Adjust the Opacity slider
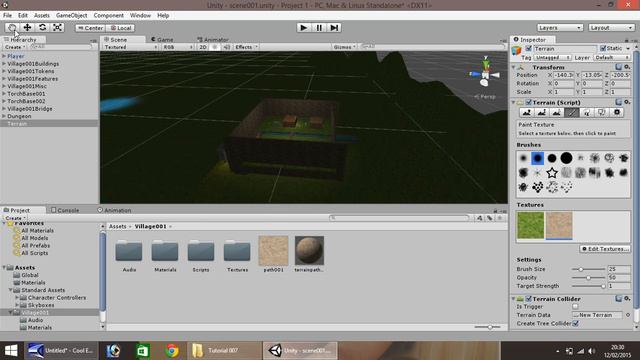This screenshot has width=640, height=360. [x=588, y=278]
